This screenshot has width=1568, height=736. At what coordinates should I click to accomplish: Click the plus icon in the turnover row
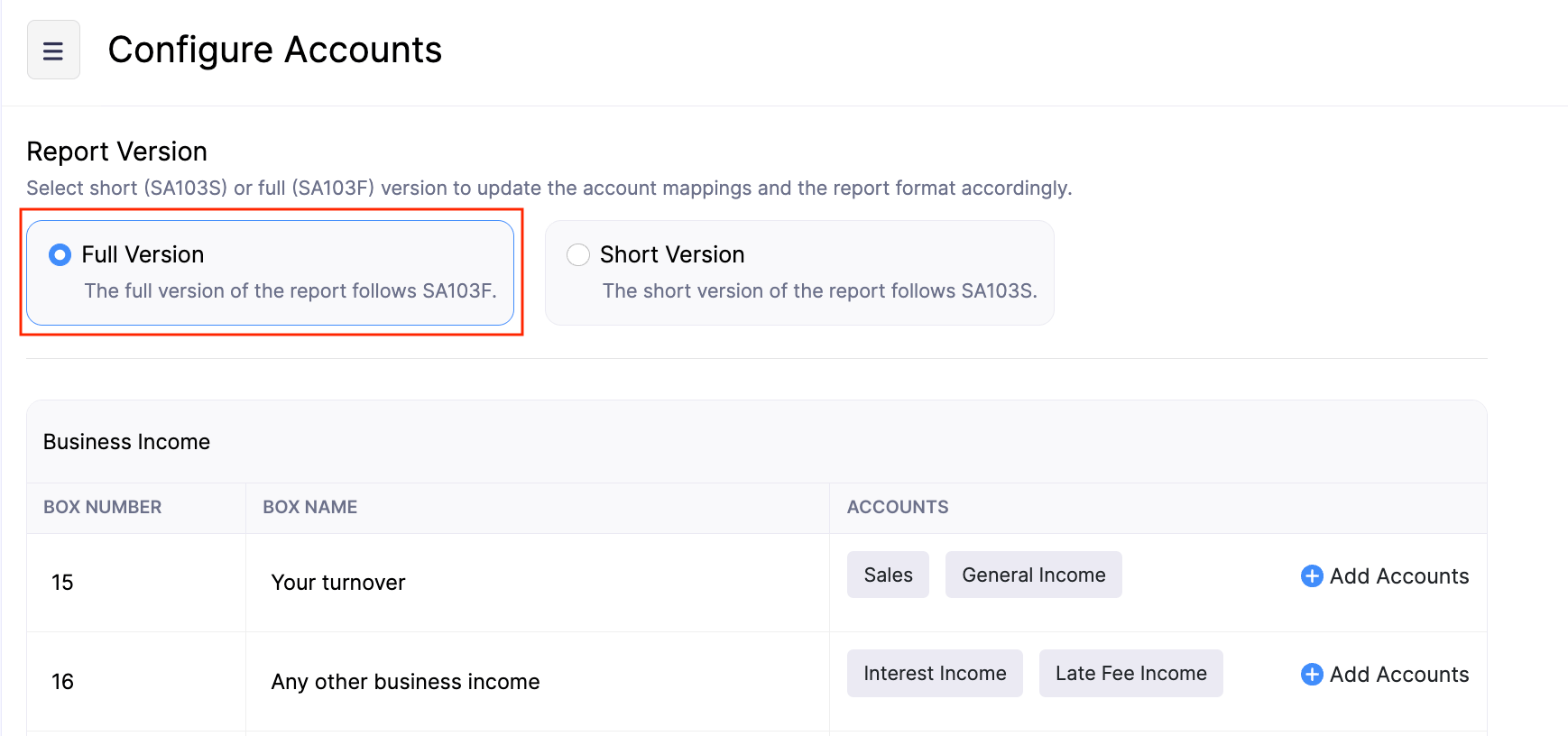1312,576
